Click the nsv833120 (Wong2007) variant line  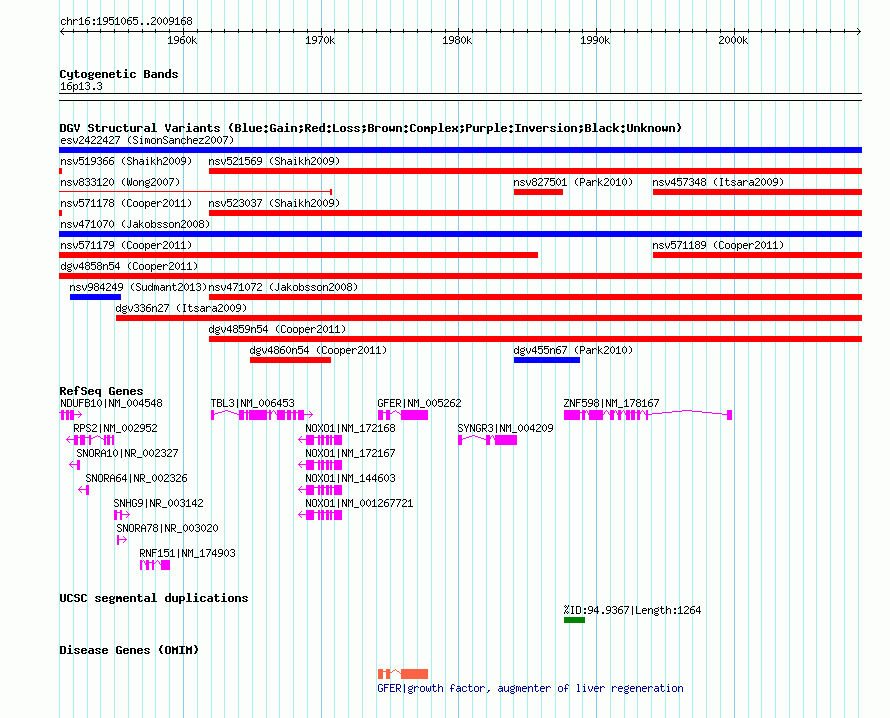(195, 192)
